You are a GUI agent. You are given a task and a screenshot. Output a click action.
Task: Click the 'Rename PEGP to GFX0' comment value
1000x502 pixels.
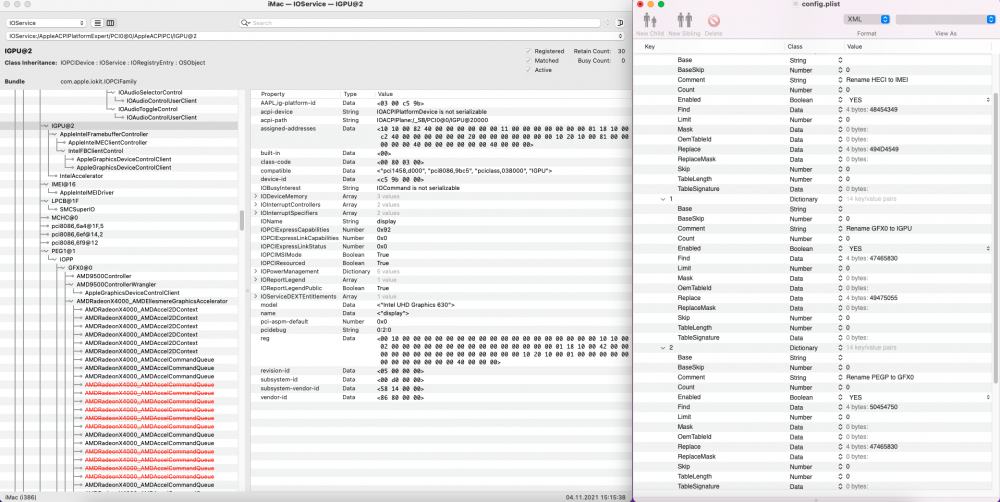(x=880, y=378)
